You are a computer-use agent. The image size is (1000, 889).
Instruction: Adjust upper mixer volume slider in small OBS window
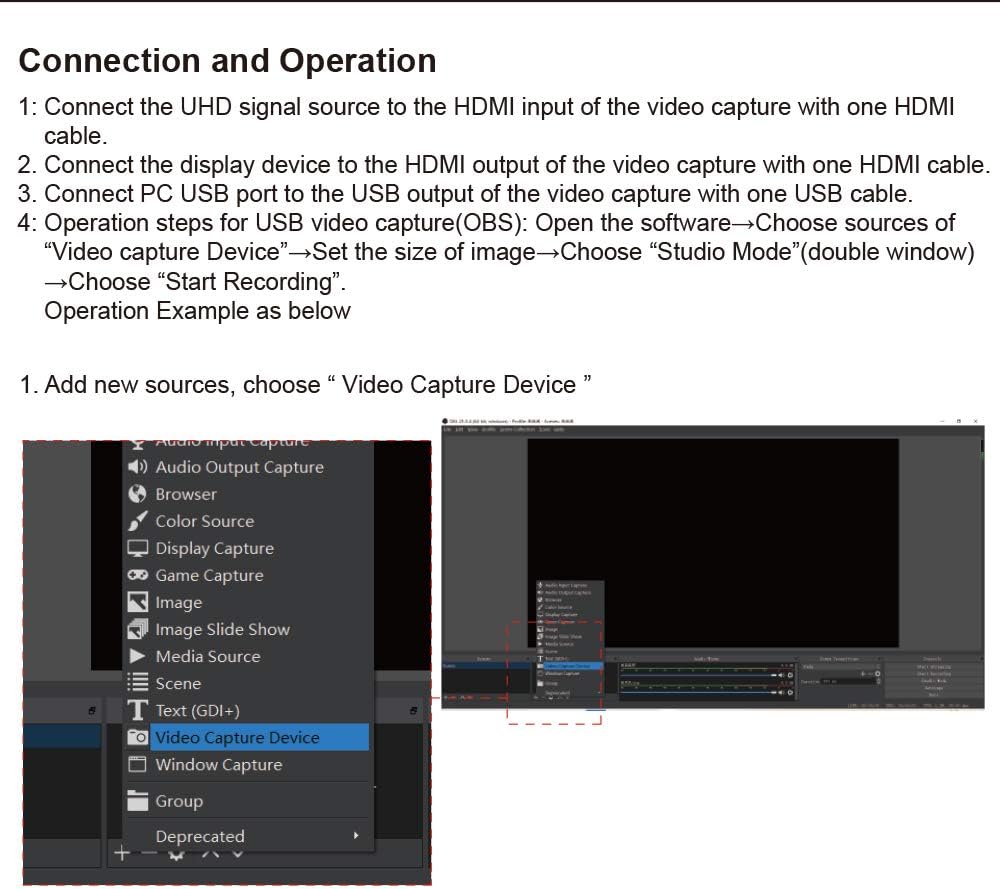click(700, 675)
